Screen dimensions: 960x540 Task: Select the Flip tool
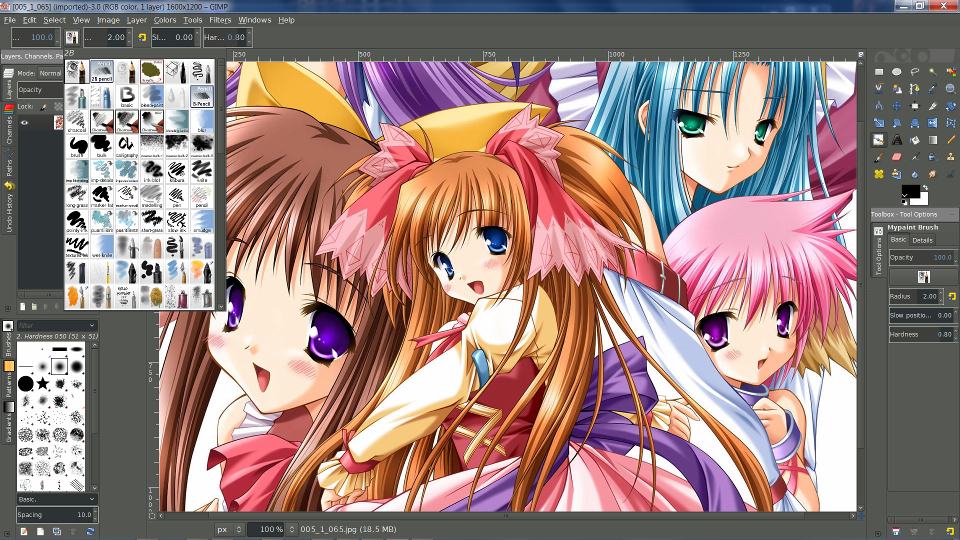[x=933, y=123]
